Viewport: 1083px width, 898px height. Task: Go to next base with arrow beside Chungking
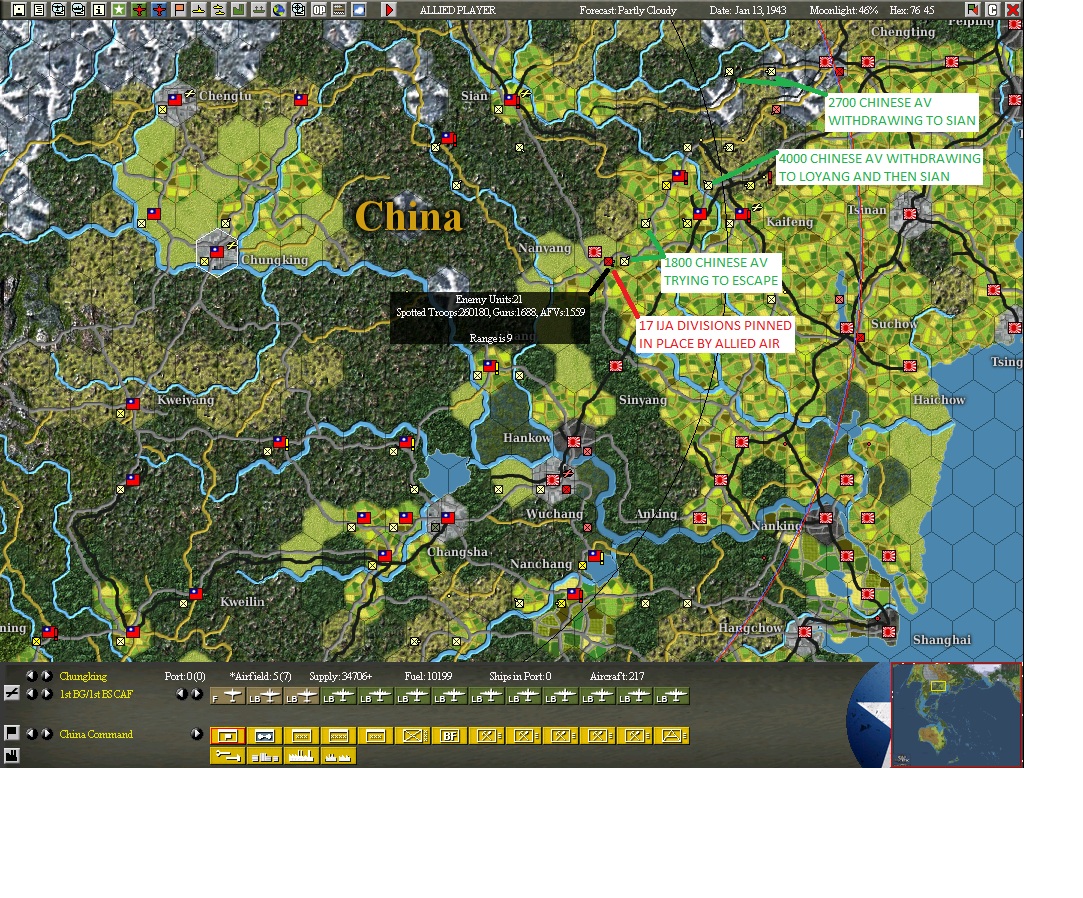point(46,676)
